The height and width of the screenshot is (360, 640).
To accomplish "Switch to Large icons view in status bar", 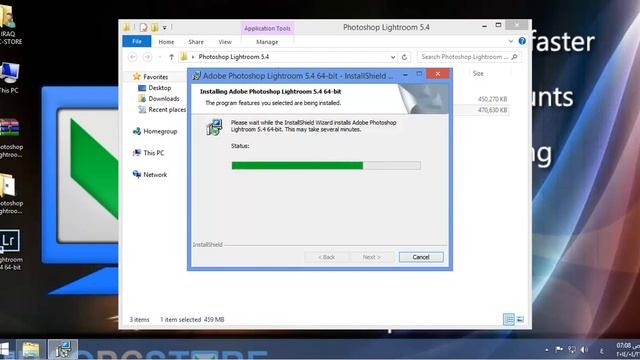I will tap(520, 319).
